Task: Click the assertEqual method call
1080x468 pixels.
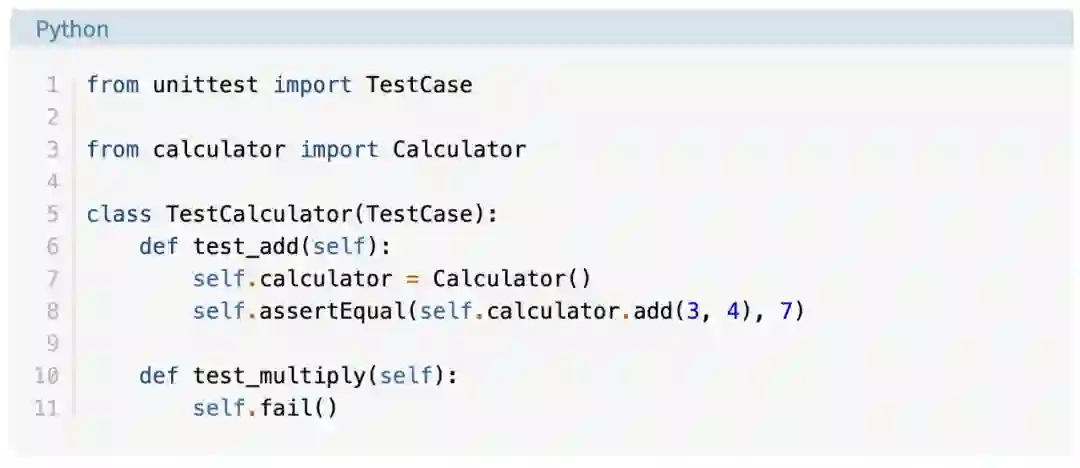Action: pos(332,311)
